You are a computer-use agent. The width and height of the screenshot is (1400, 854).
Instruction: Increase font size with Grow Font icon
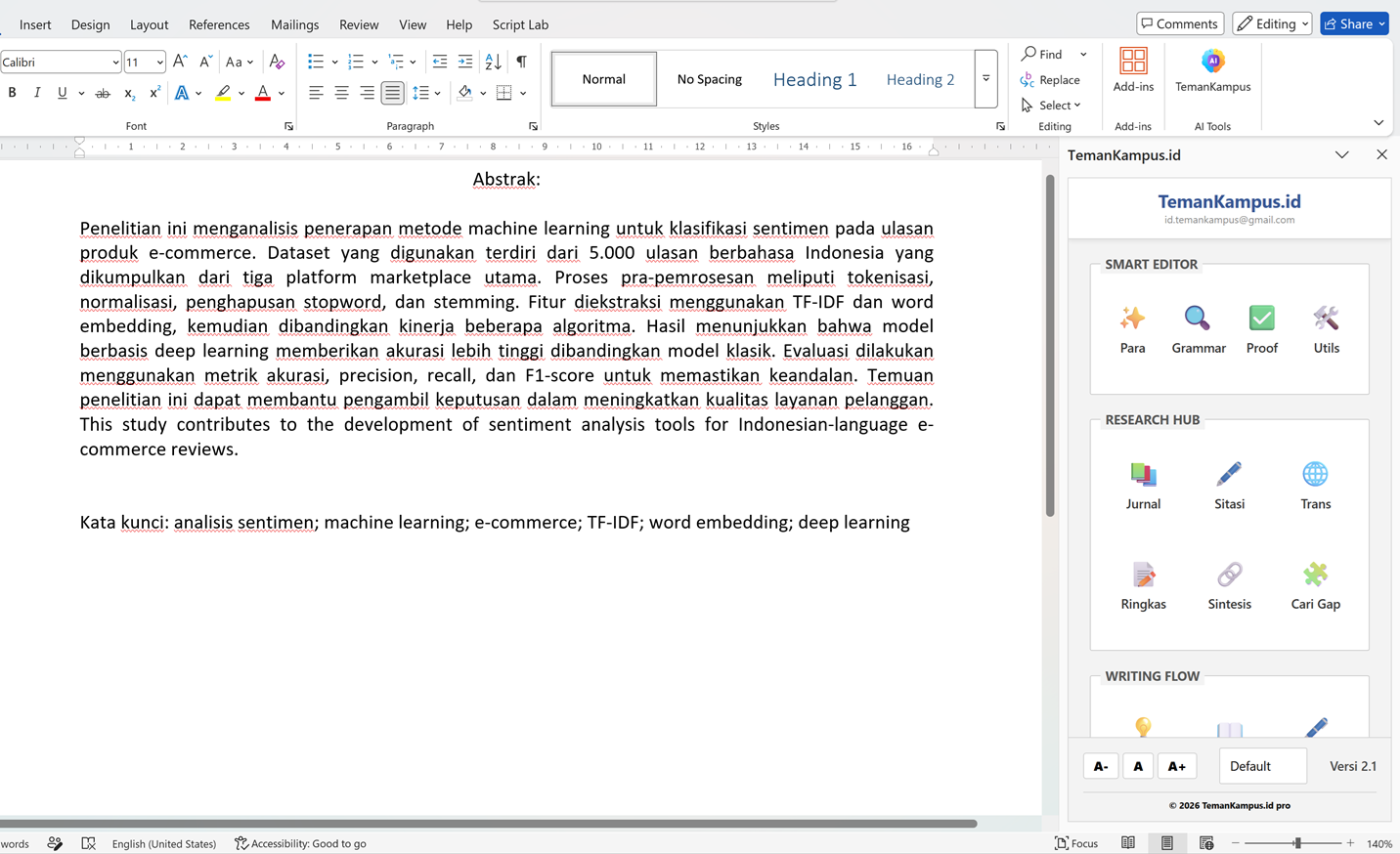click(x=180, y=62)
